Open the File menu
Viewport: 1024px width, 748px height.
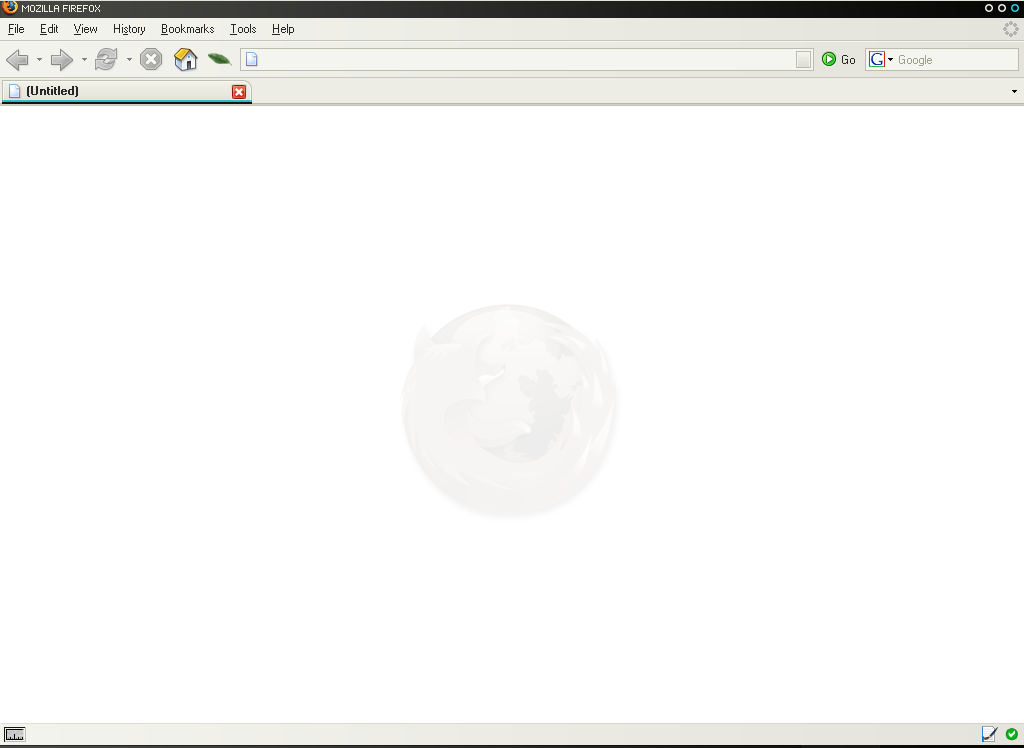[x=16, y=29]
